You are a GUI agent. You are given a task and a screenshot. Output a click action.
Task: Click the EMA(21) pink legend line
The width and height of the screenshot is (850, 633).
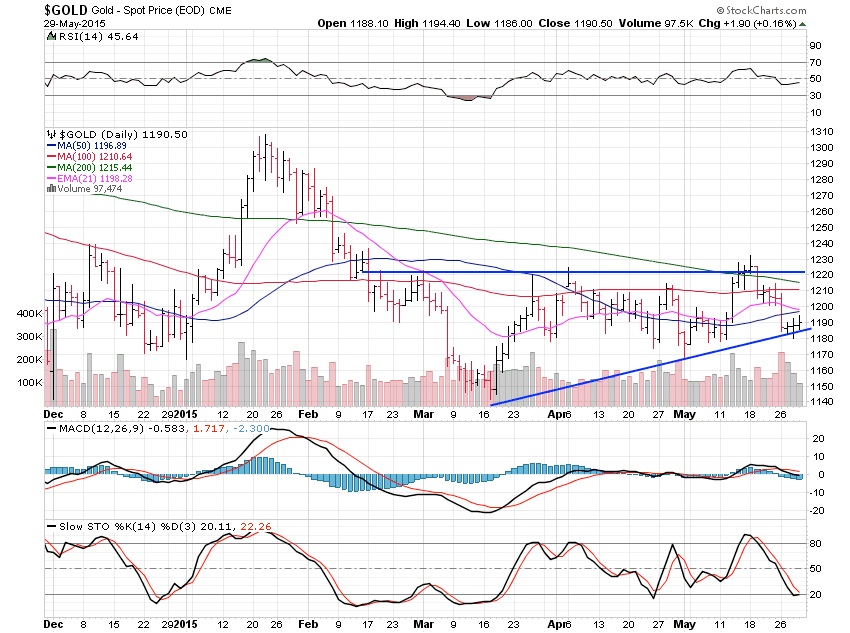(x=52, y=178)
